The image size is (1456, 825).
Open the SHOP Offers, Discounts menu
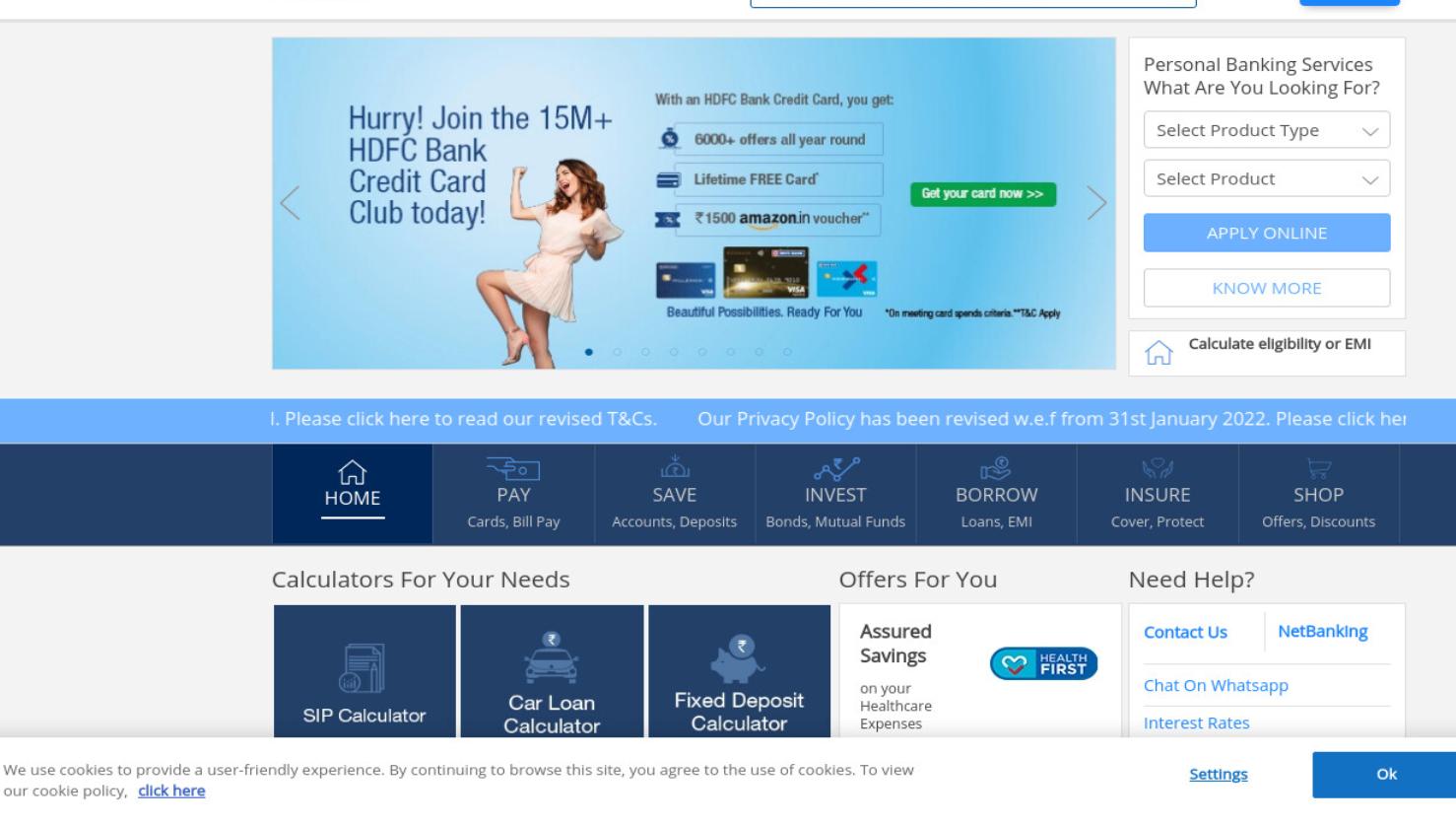(x=1318, y=494)
